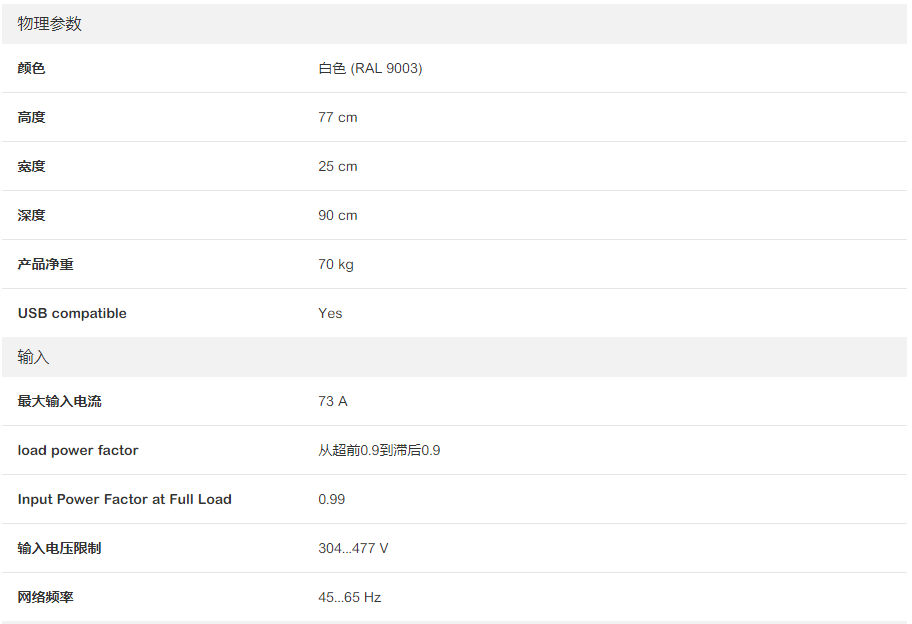This screenshot has width=912, height=624.
Task: Click the 输入 section header
Action: point(33,357)
